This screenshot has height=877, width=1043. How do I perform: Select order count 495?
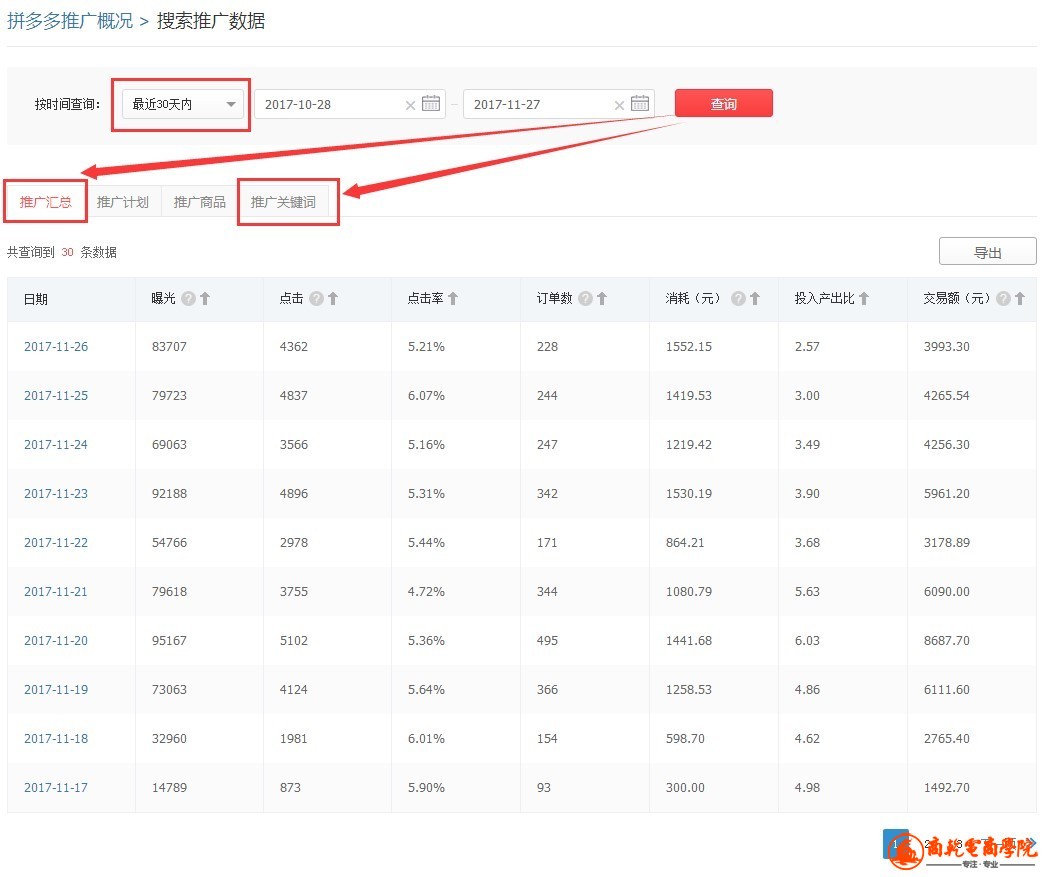point(547,641)
